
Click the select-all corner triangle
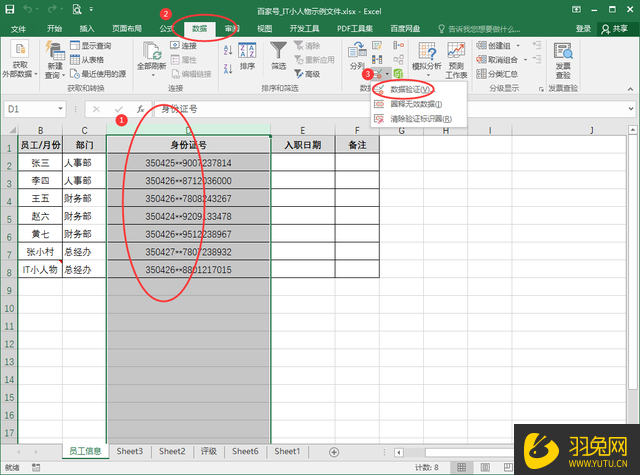12,130
